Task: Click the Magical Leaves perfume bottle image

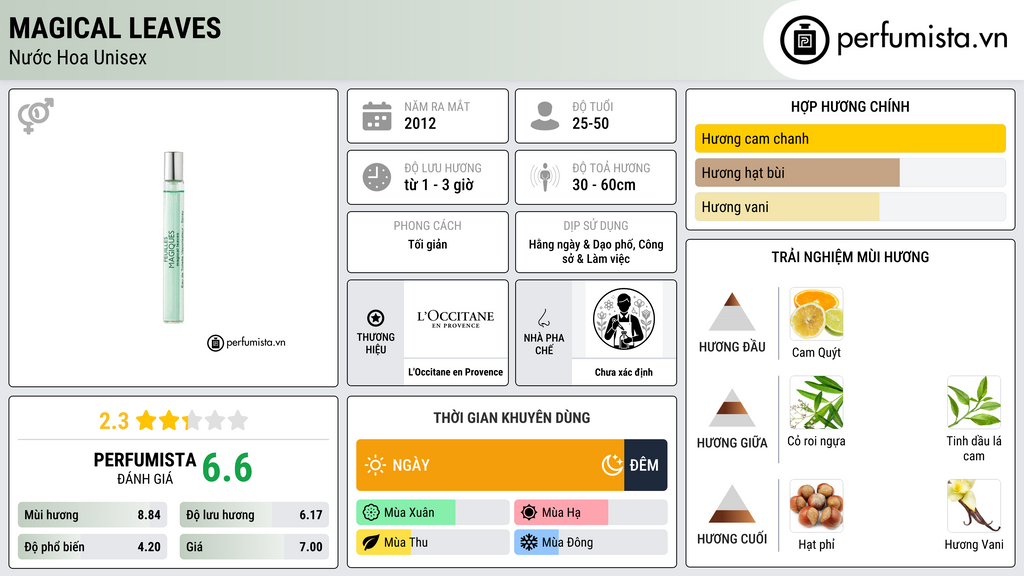Action: click(174, 237)
